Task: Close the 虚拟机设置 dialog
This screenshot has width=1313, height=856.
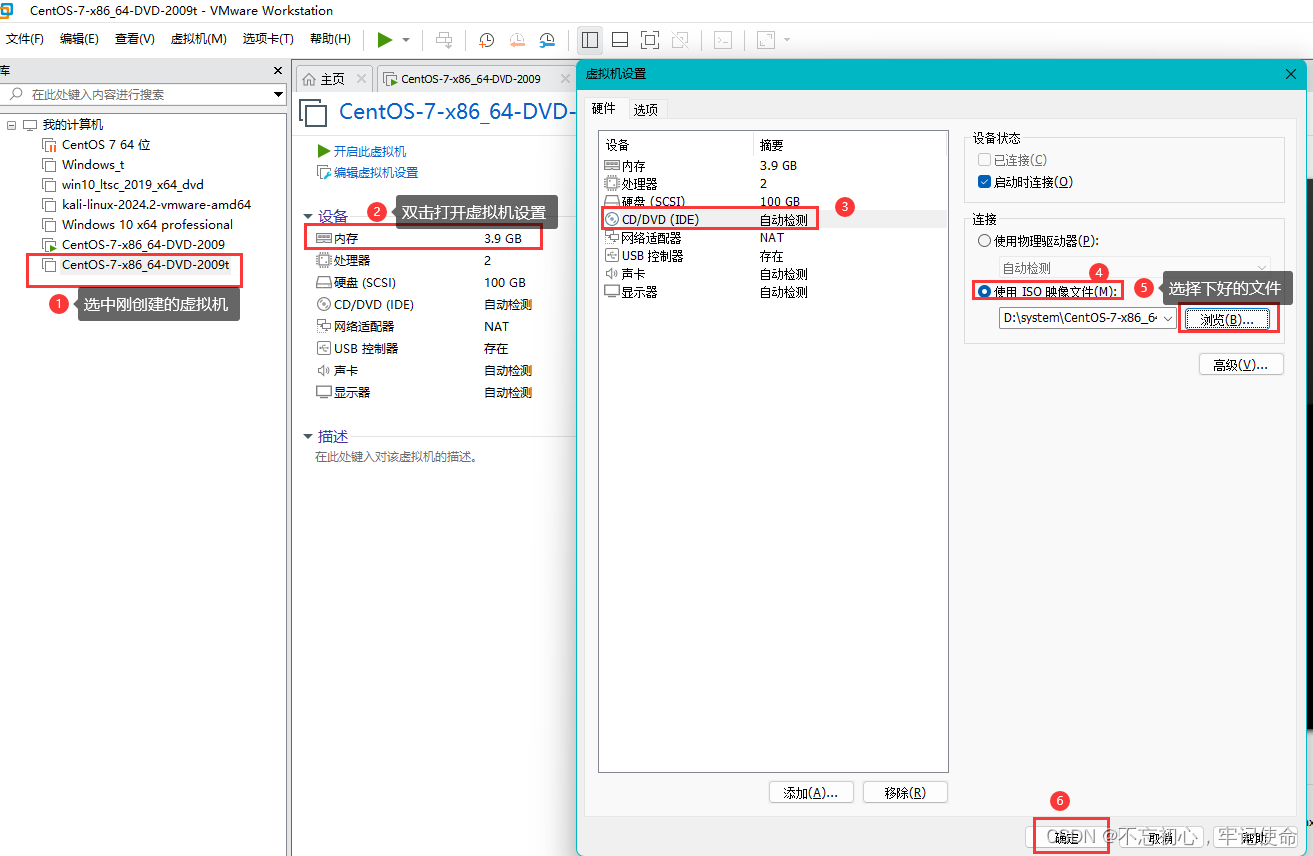Action: pyautogui.click(x=1291, y=74)
